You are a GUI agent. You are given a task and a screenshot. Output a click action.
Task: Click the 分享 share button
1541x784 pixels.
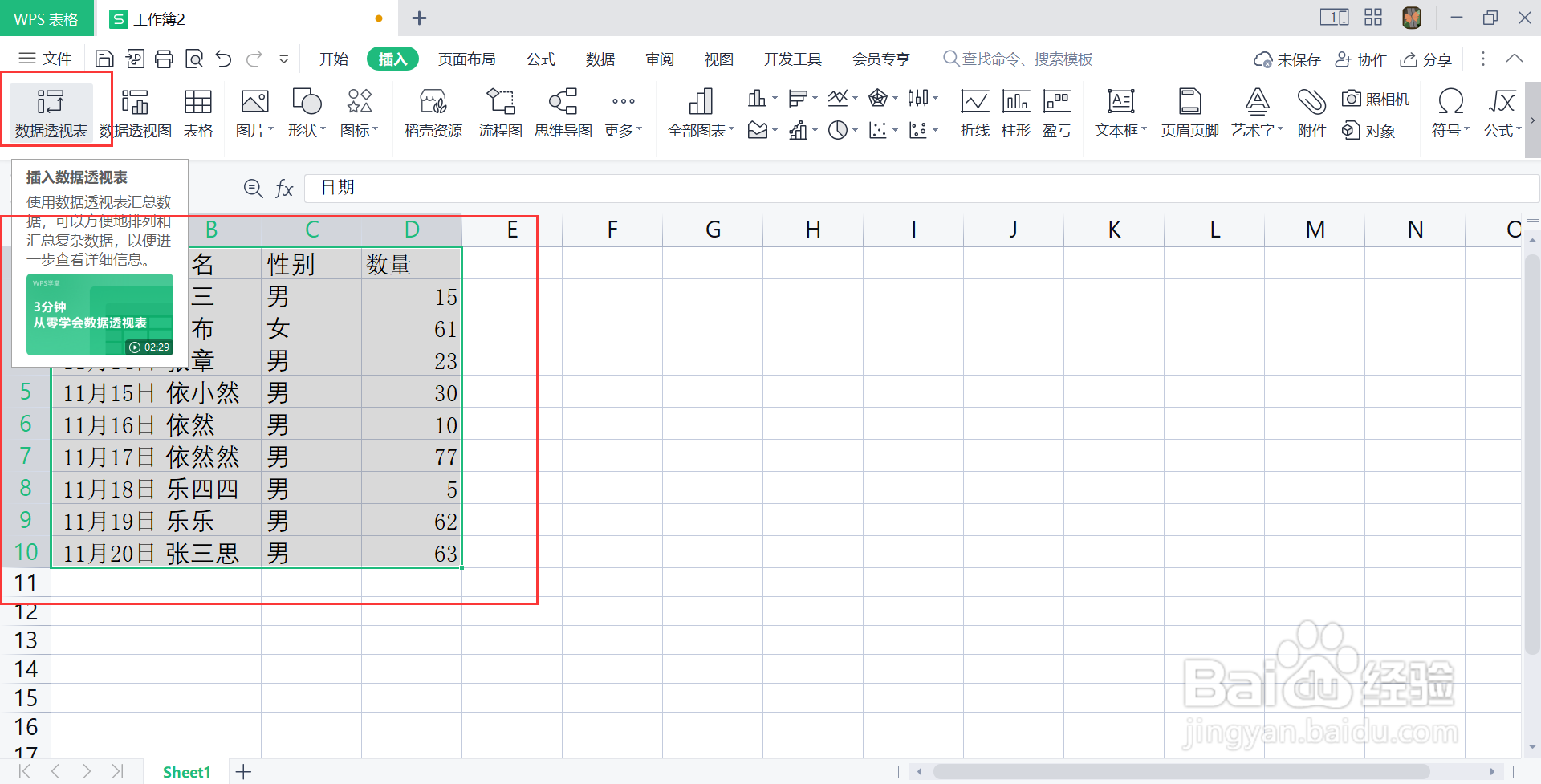1425,59
